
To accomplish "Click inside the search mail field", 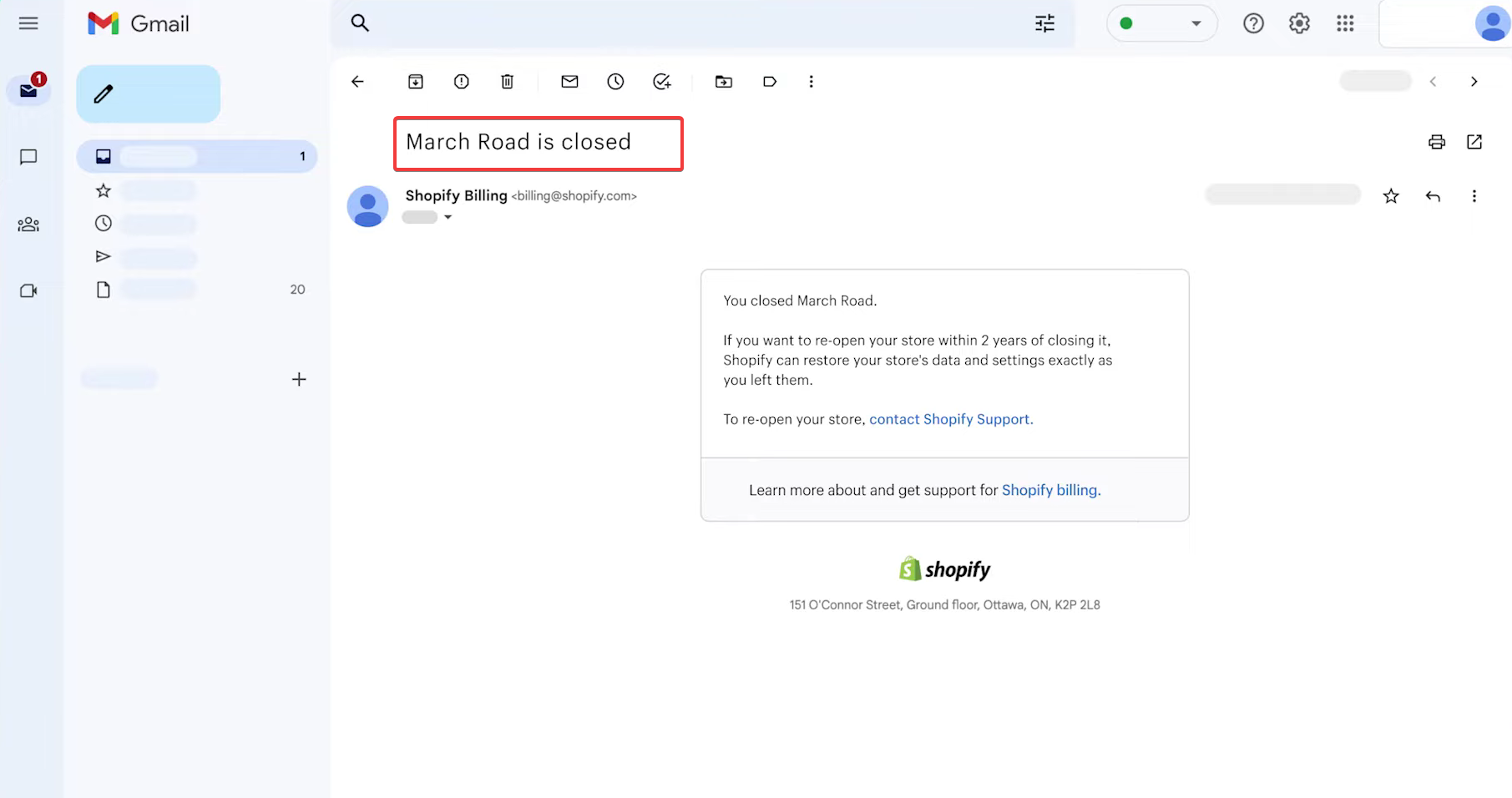I will click(x=693, y=23).
